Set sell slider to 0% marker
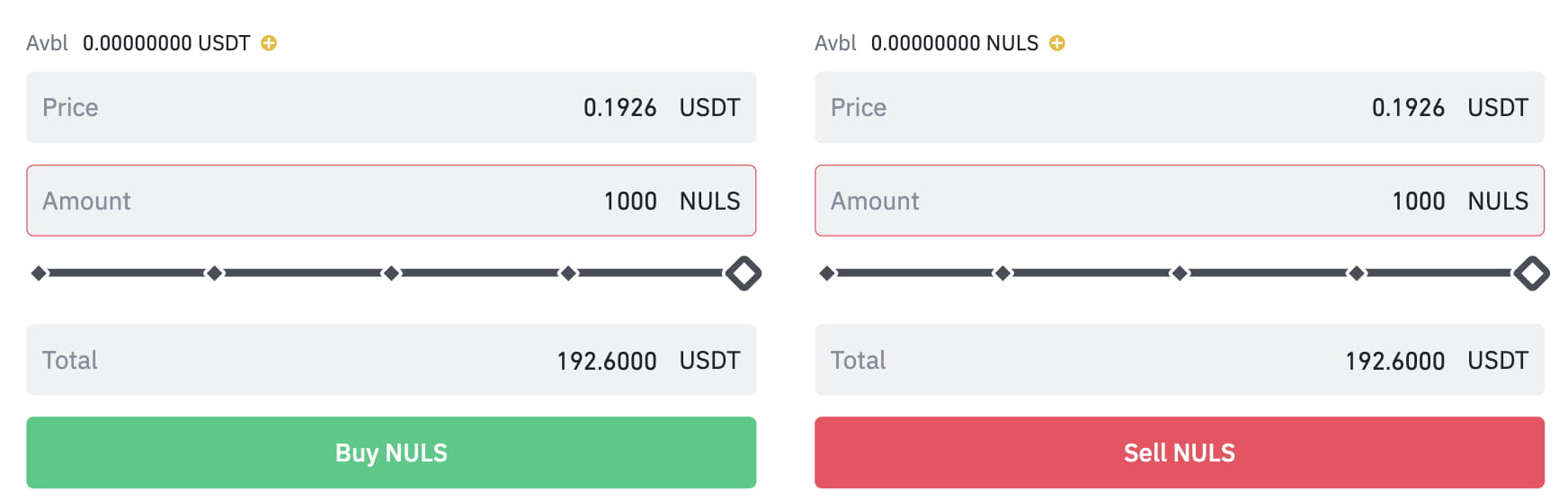 [827, 273]
